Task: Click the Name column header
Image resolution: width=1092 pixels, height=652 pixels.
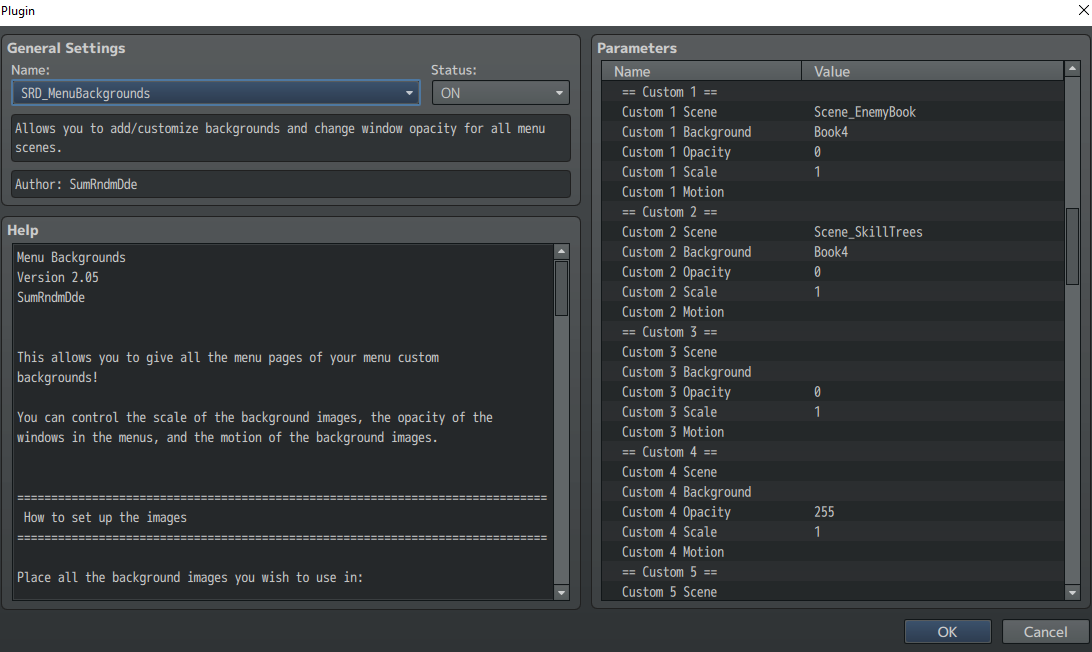Action: [x=702, y=71]
